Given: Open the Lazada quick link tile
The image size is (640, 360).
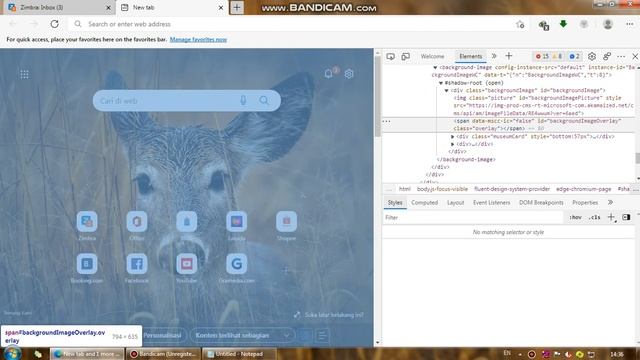Looking at the screenshot, I should point(237,222).
